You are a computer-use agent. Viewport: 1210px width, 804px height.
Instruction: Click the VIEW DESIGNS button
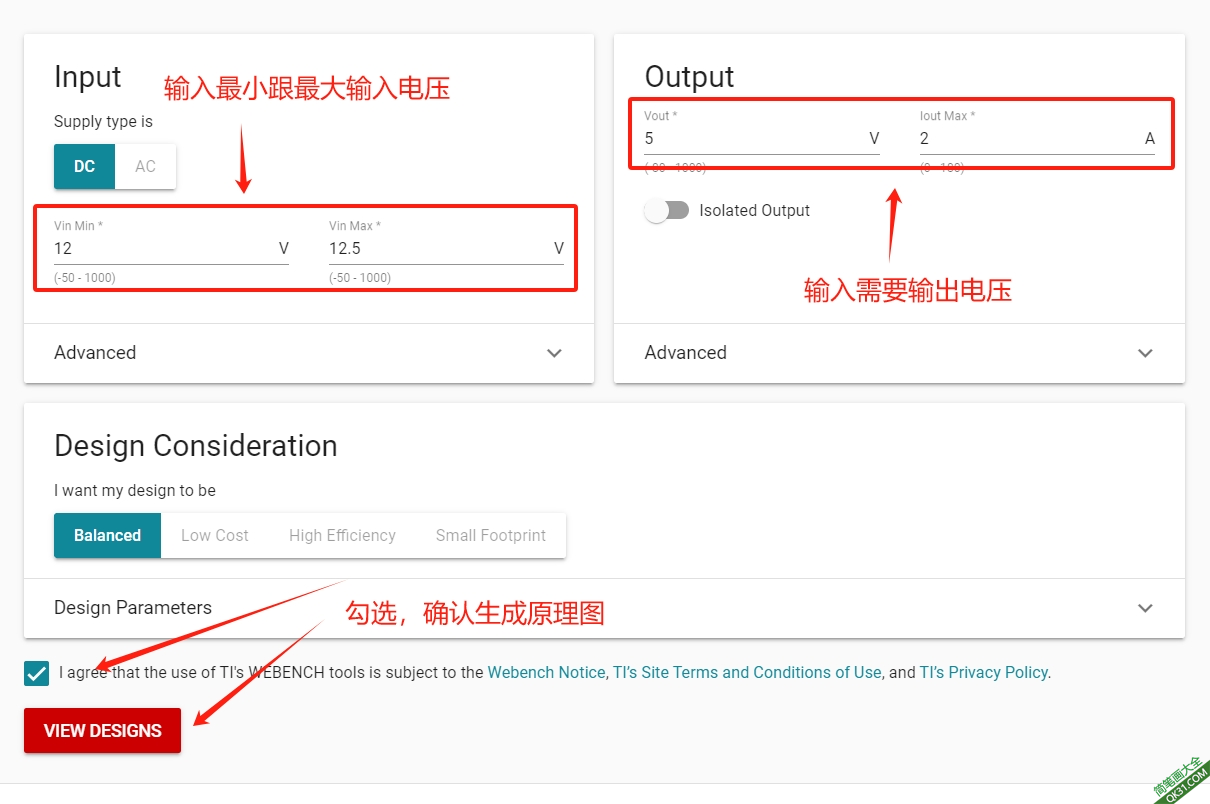[x=103, y=731]
